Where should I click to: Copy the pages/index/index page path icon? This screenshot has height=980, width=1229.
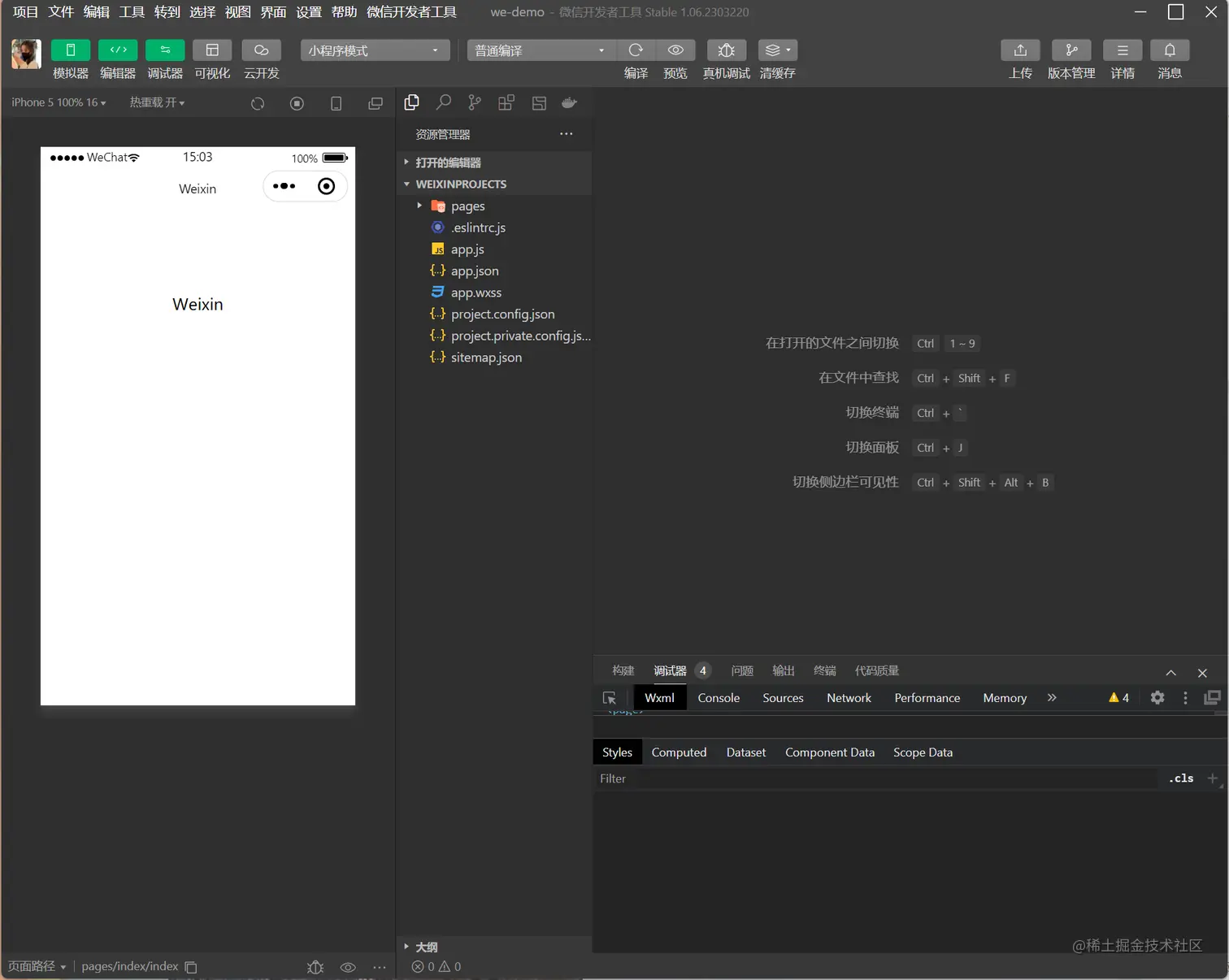click(x=191, y=967)
